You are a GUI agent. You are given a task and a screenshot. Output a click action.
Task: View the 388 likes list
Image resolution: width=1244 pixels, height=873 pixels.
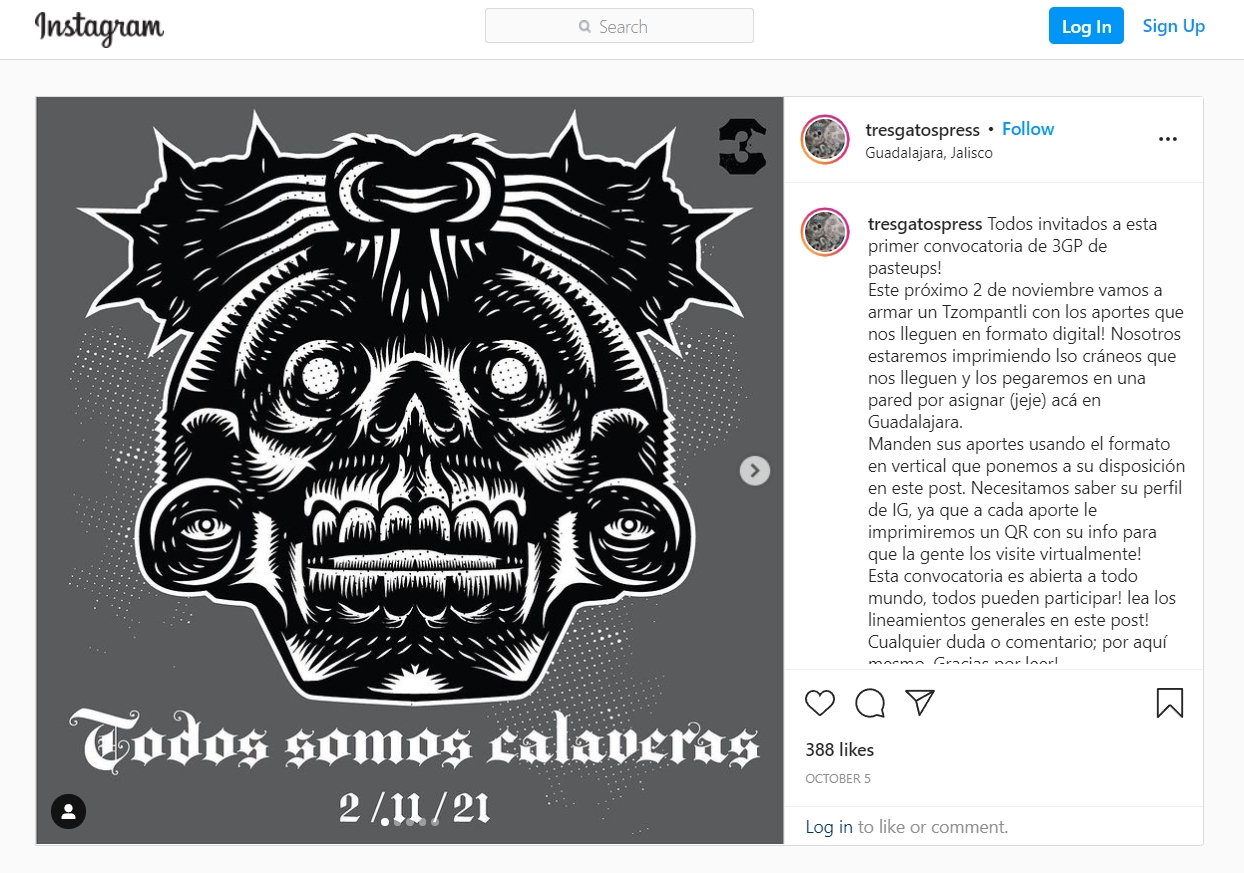pos(840,750)
